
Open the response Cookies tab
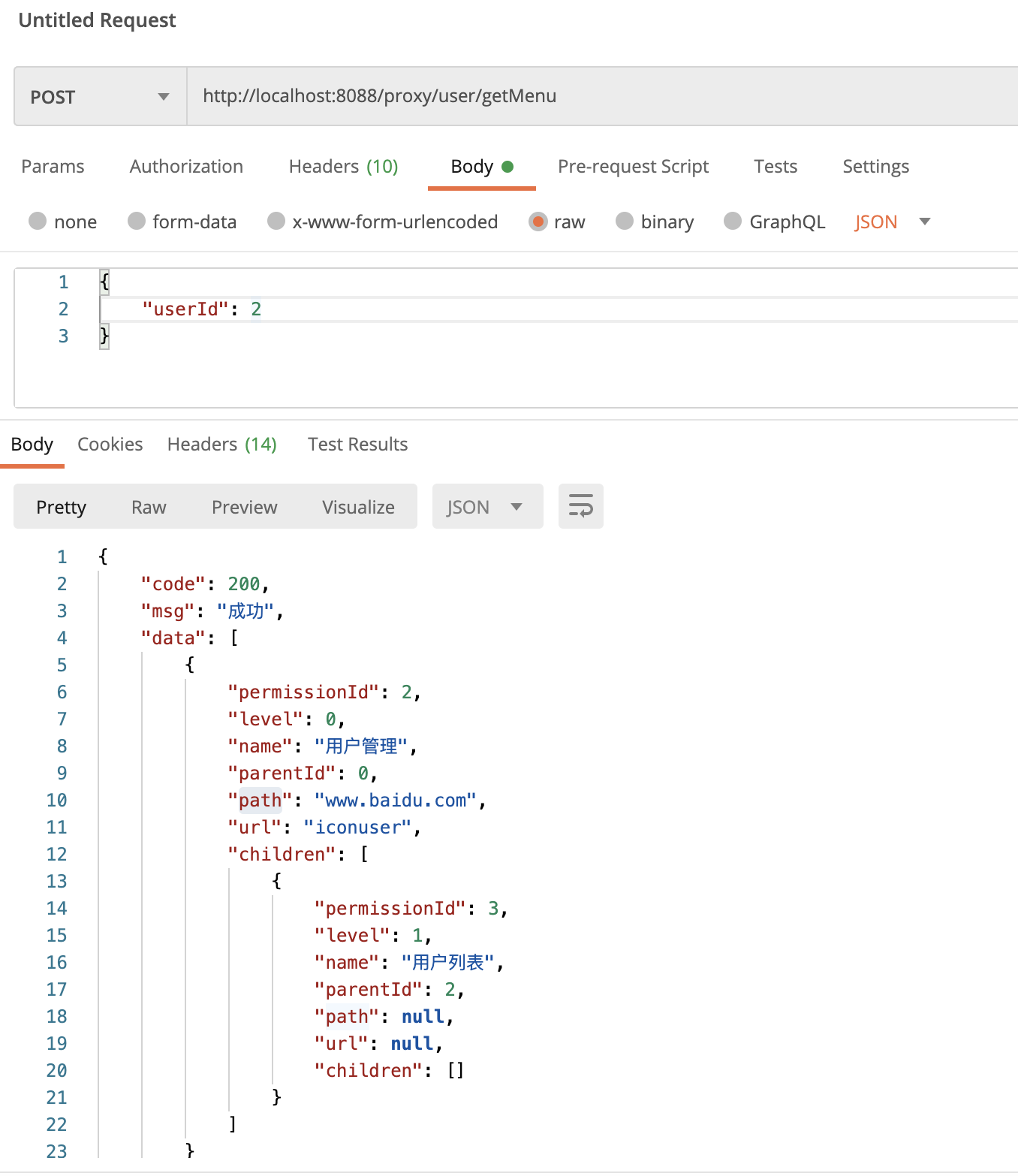pos(110,444)
